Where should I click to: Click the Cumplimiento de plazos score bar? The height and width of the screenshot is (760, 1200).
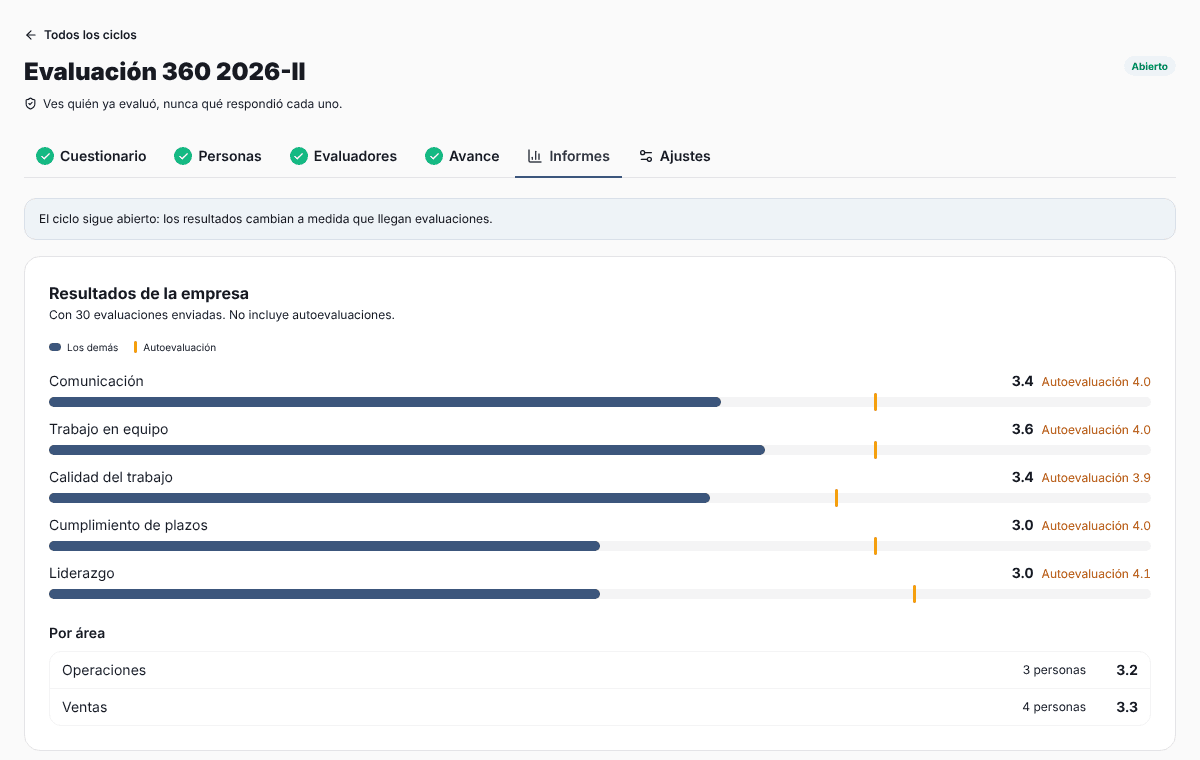pos(600,546)
